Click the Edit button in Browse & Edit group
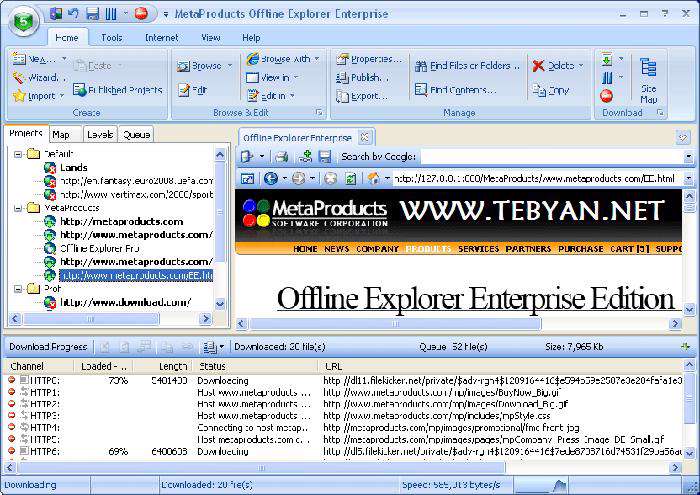700x495 pixels. click(x=192, y=90)
